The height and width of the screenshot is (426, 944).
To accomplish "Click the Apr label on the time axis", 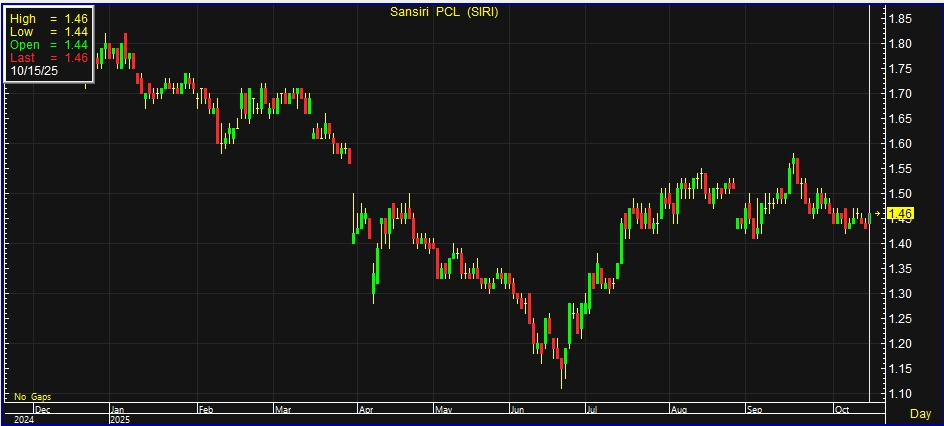I will tap(366, 409).
